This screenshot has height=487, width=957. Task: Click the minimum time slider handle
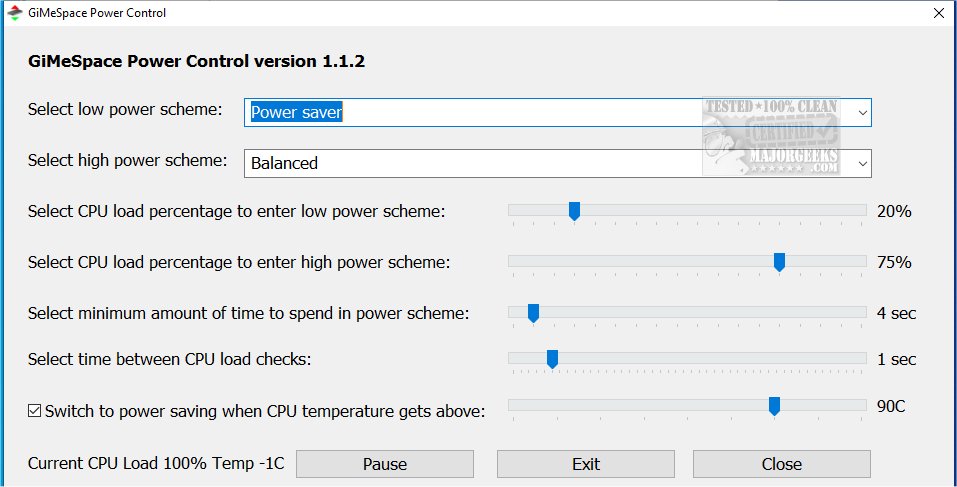pyautogui.click(x=533, y=313)
